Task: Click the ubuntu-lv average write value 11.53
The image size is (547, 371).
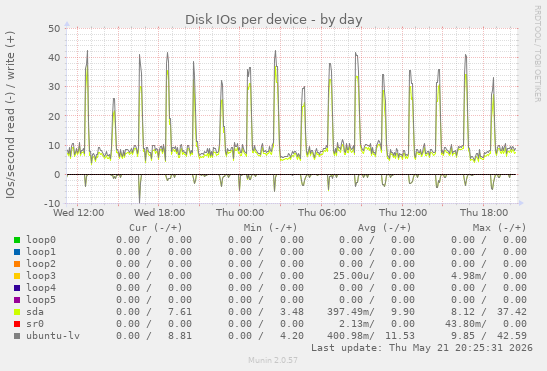Action: click(400, 336)
